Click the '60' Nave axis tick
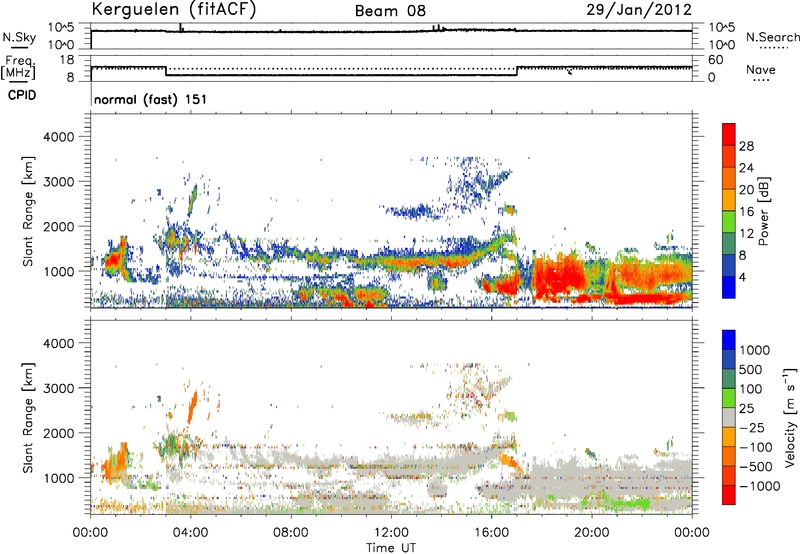The height and width of the screenshot is (554, 800). [x=716, y=60]
